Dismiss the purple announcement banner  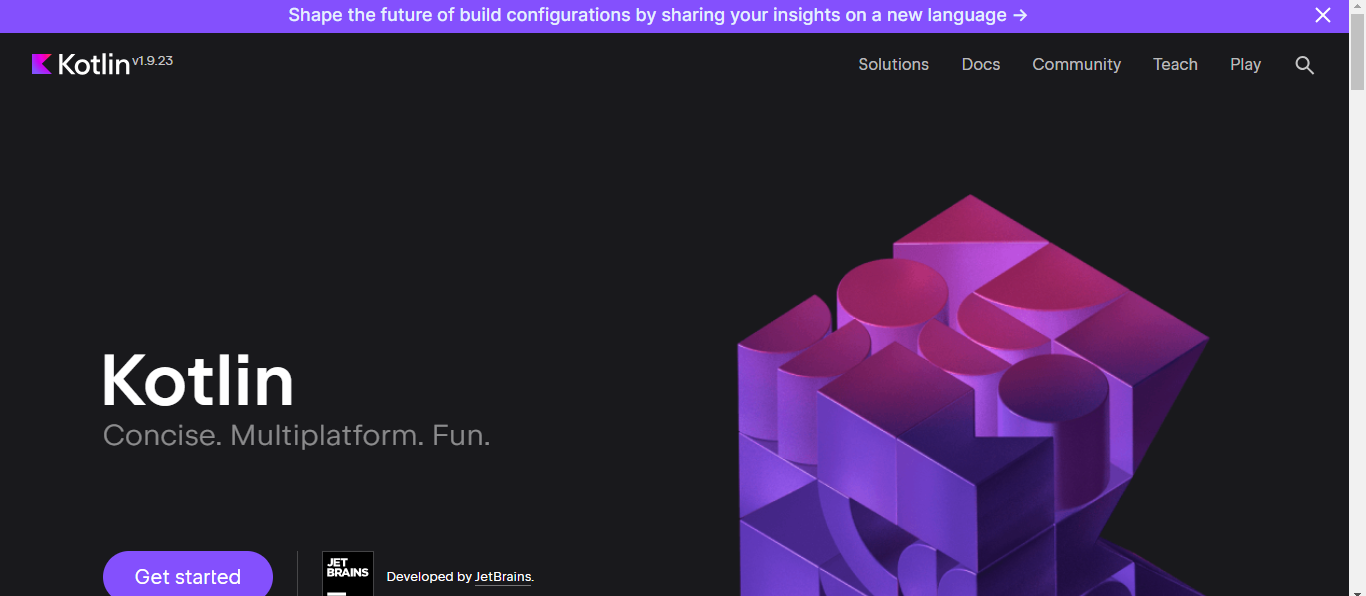point(1322,15)
